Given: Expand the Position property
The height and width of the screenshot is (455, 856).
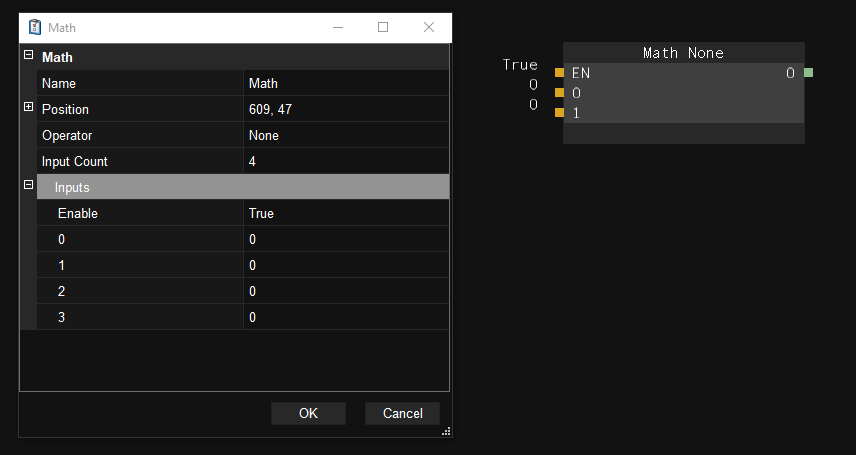Looking at the screenshot, I should click(28, 108).
